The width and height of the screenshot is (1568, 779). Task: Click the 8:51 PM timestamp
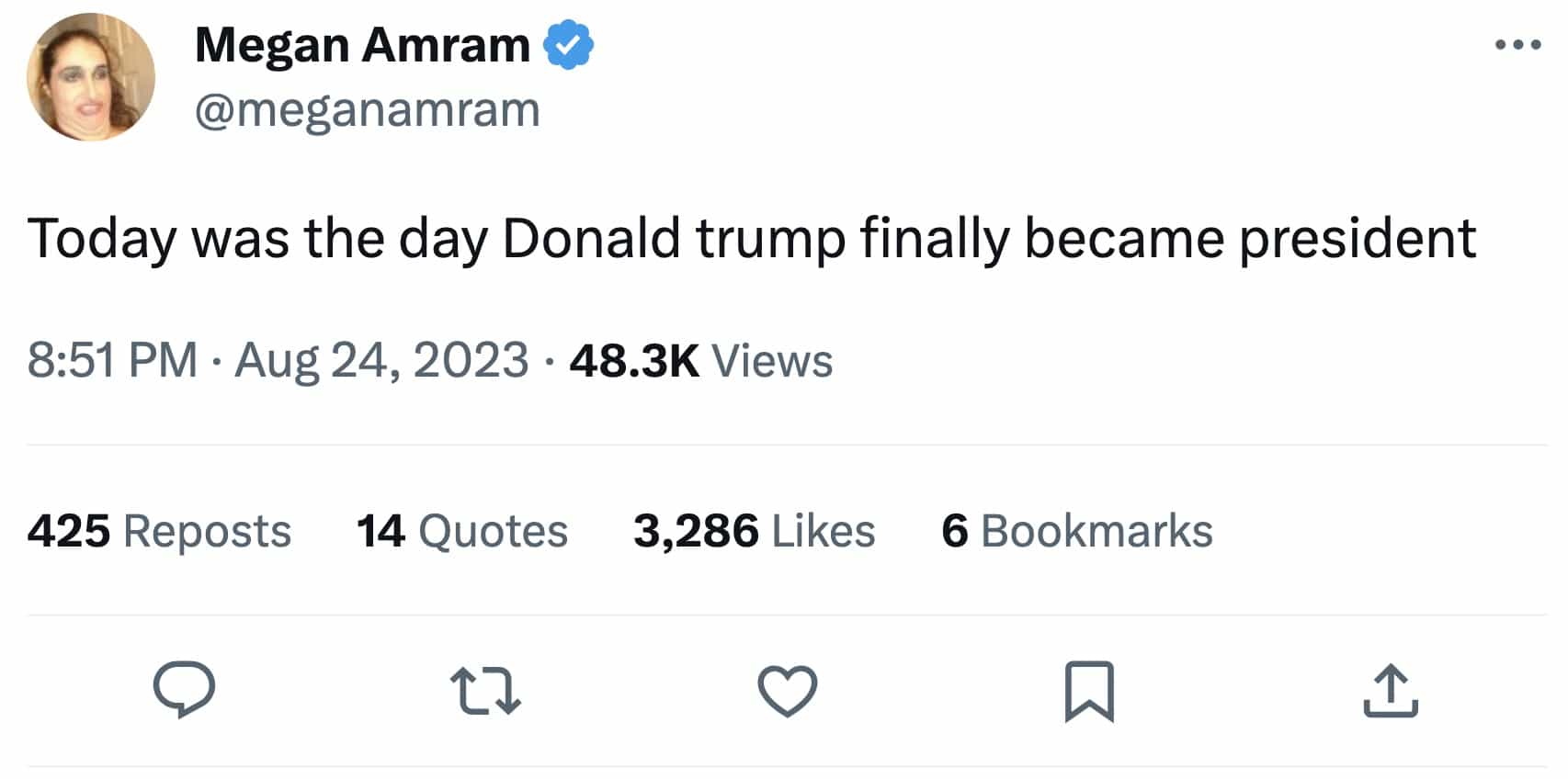(112, 359)
